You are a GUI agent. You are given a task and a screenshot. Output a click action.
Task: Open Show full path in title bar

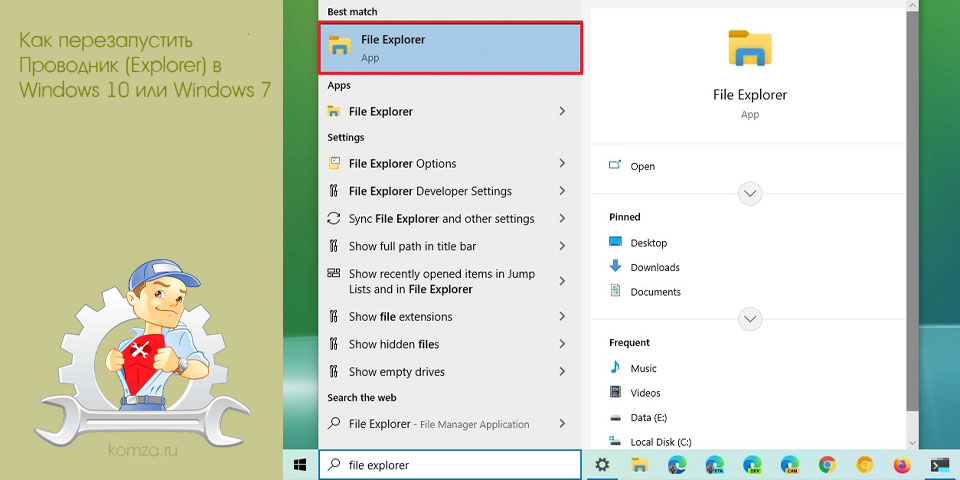click(450, 246)
